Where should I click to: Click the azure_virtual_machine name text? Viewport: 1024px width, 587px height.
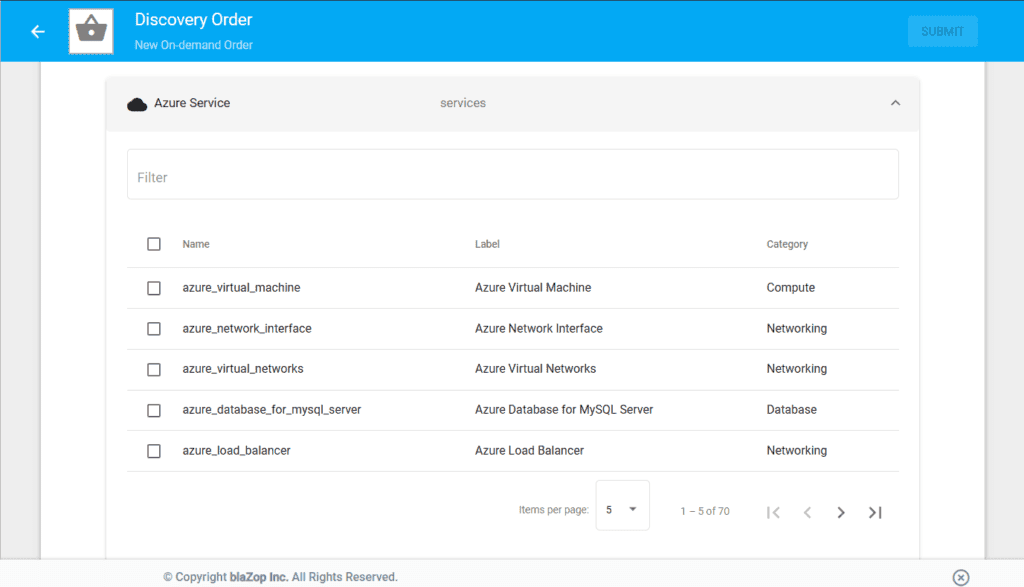(x=241, y=288)
